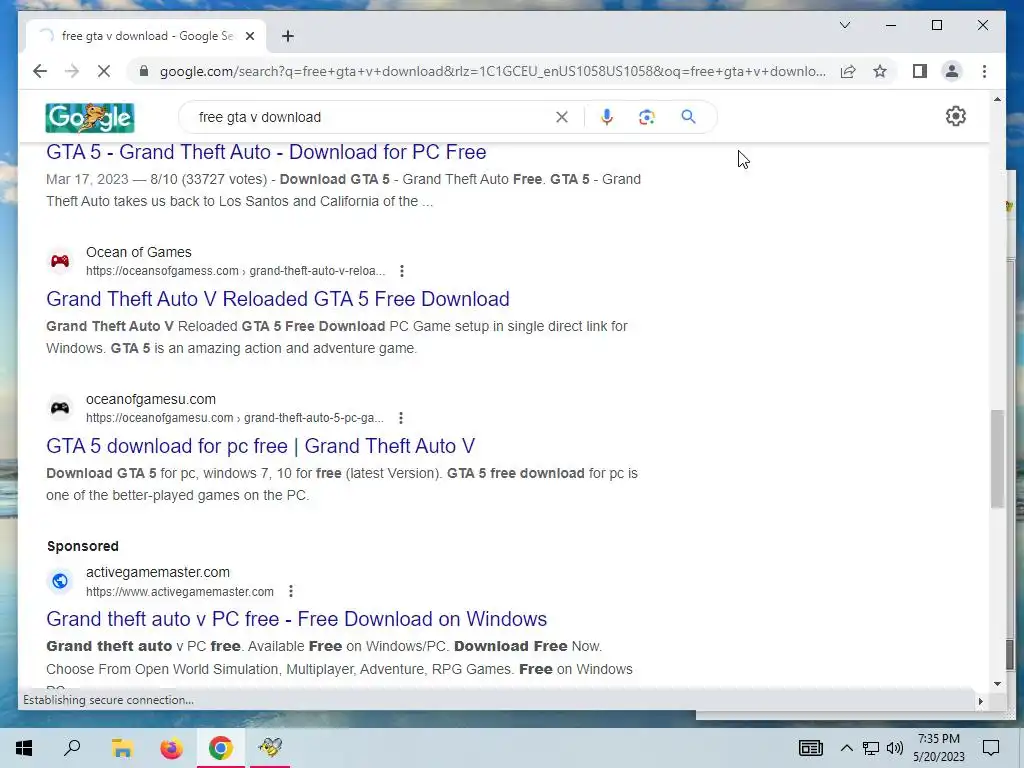The width and height of the screenshot is (1024, 768).
Task: Bookmark this page with the star
Action: (x=880, y=71)
